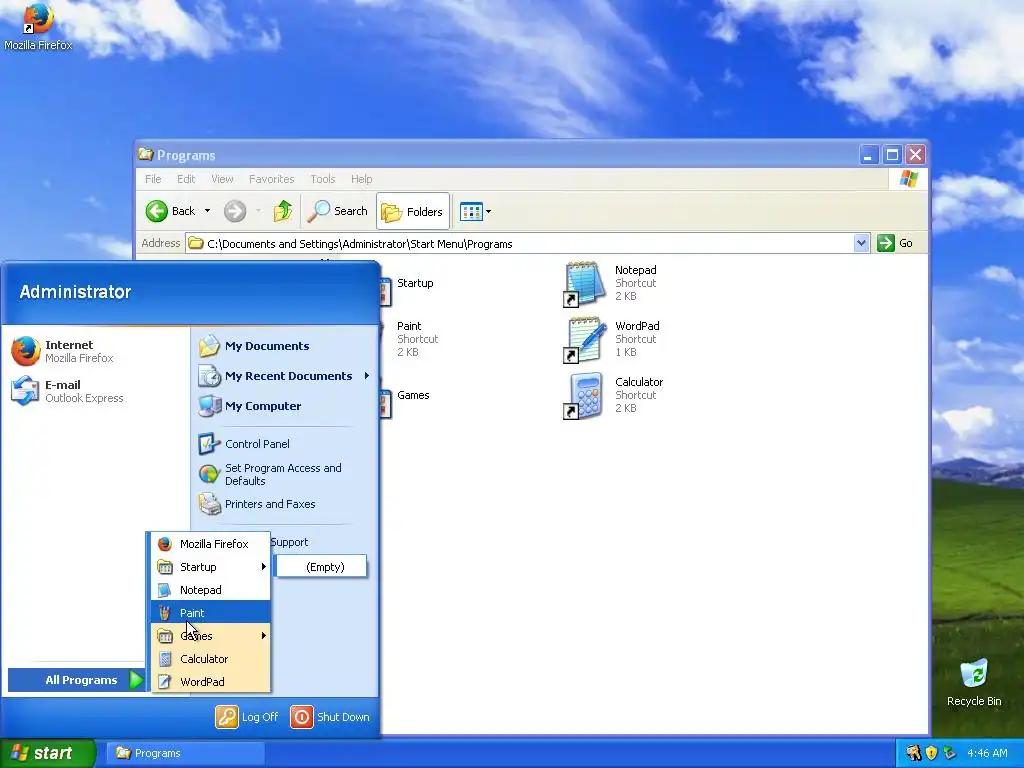Open the File menu

153,179
